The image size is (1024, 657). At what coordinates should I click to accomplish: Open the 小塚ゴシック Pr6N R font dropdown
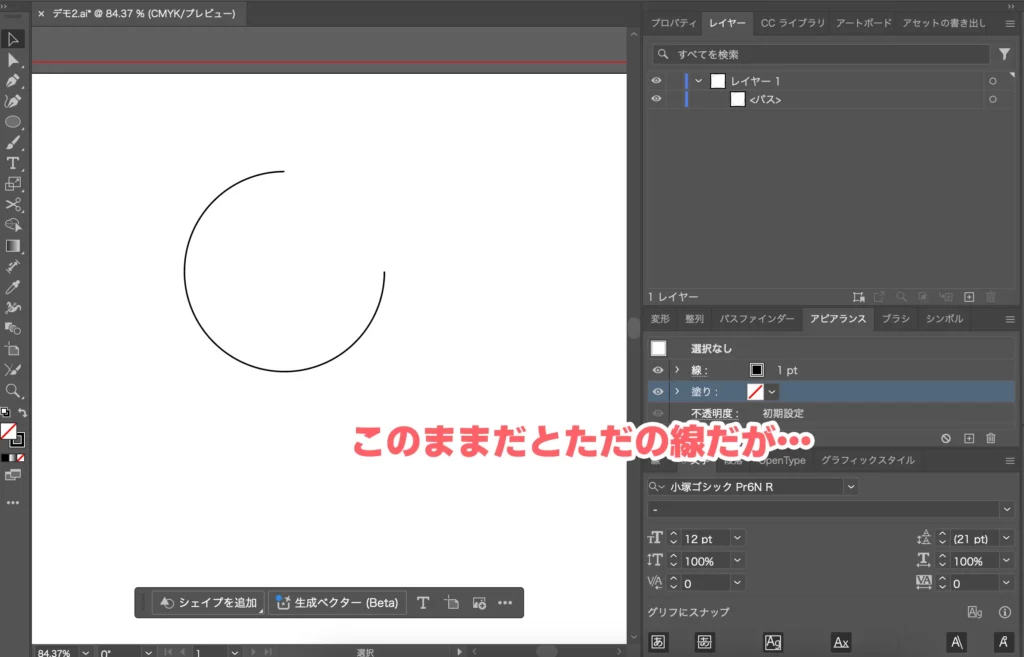849,486
